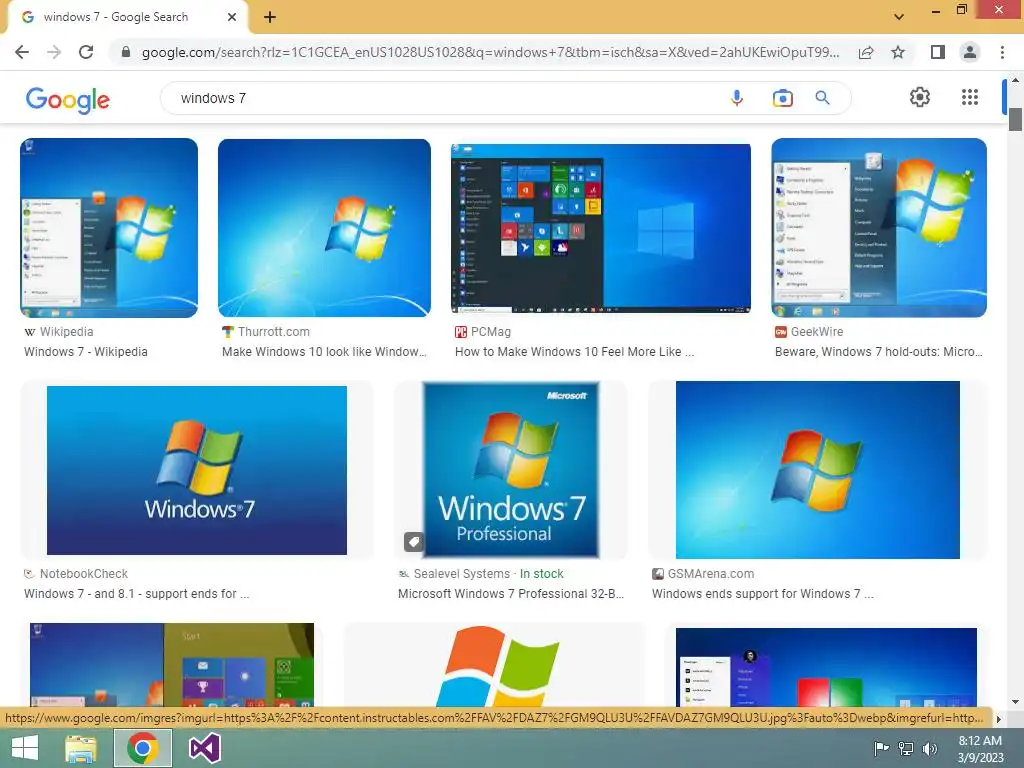Click the Google logo
Image resolution: width=1024 pixels, height=768 pixels.
67,100
